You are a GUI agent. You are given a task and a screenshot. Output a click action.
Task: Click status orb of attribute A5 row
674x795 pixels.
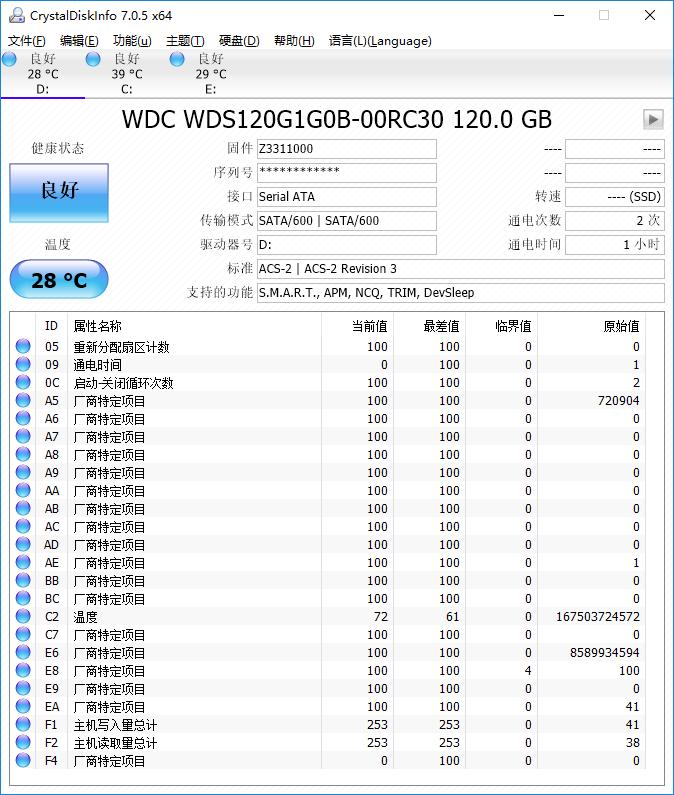pyautogui.click(x=23, y=400)
